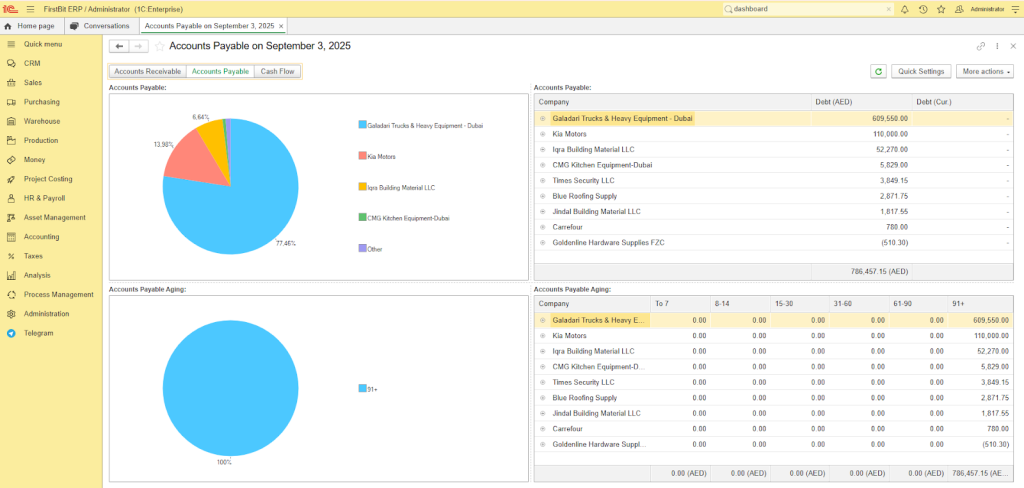This screenshot has width=1024, height=488.
Task: Open the notifications bell icon
Action: pos(905,9)
